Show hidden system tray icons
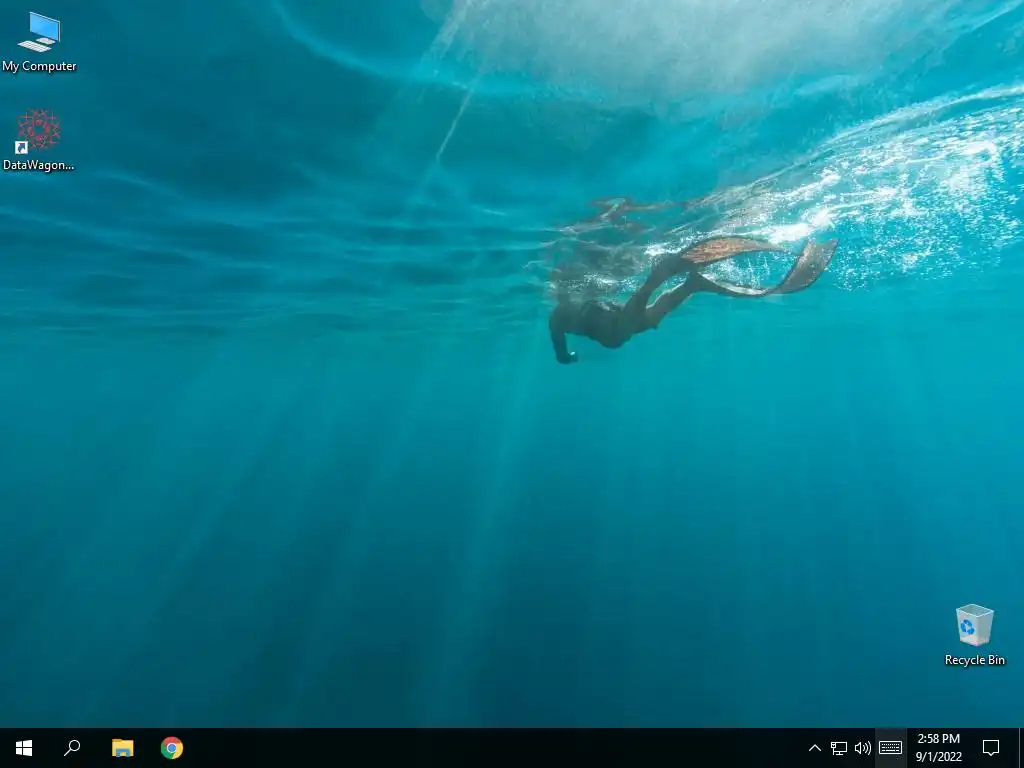 (814, 748)
